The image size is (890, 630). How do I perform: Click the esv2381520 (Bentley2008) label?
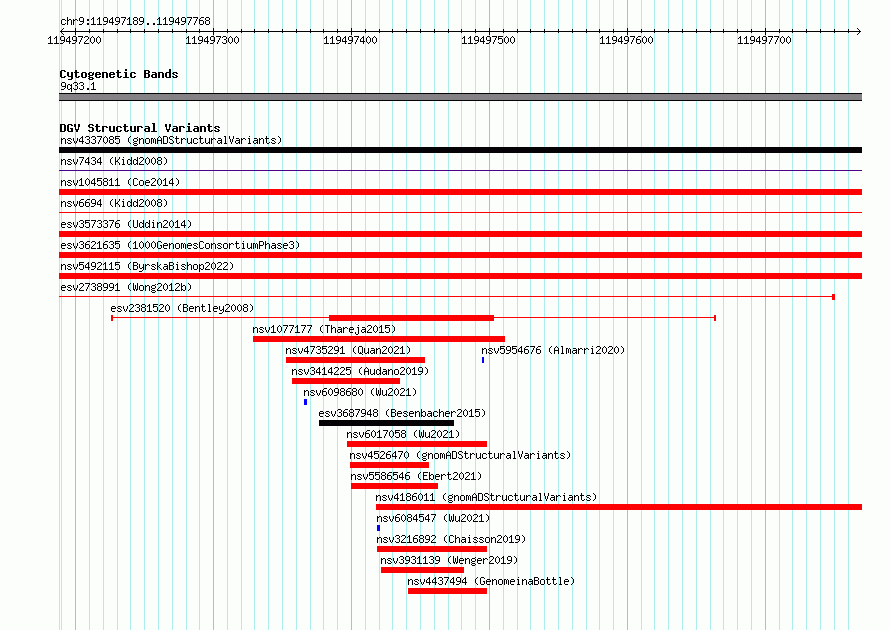[182, 308]
